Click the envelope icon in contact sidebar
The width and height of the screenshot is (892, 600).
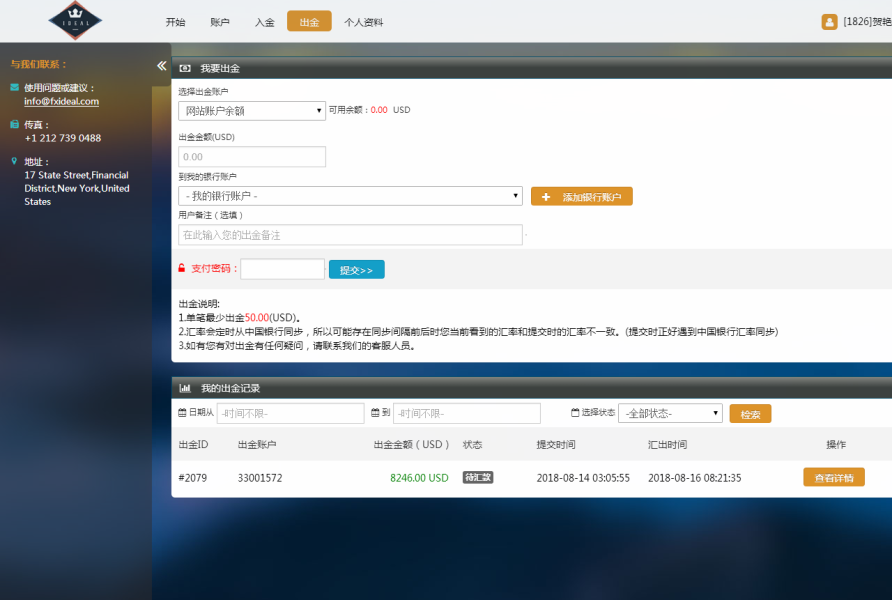(x=14, y=88)
